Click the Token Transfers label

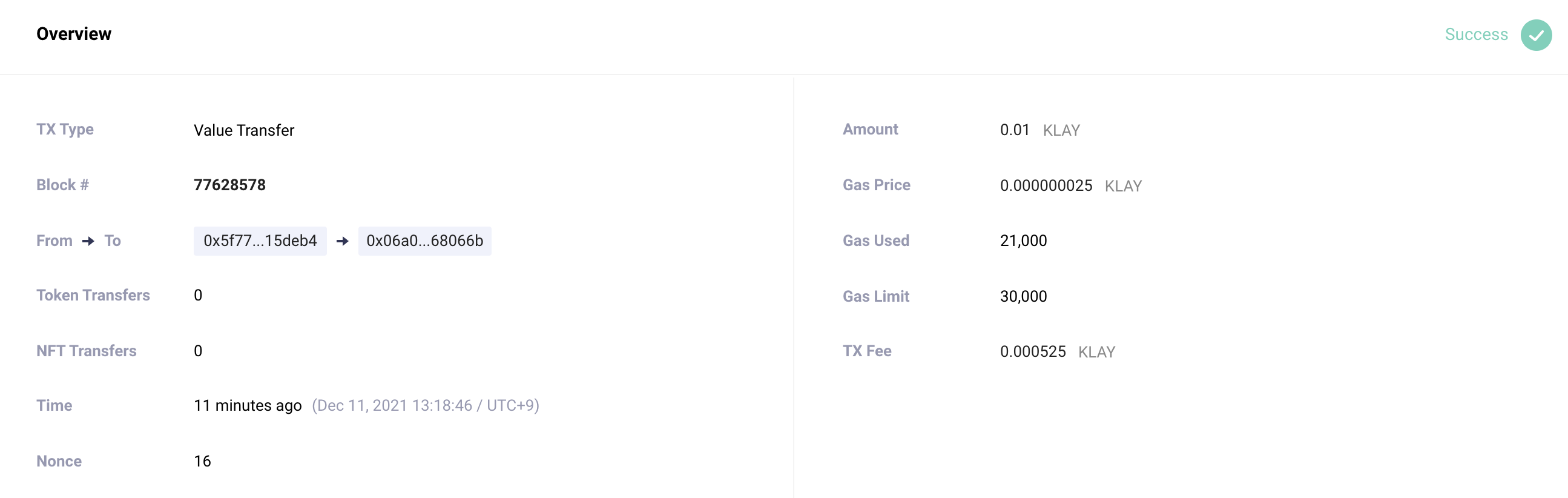pyautogui.click(x=93, y=295)
